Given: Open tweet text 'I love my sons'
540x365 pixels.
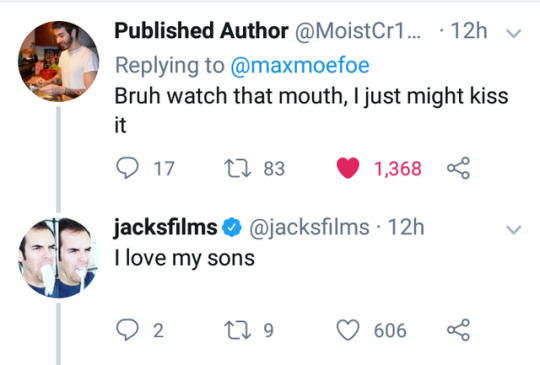Looking at the screenshot, I should click(185, 258).
